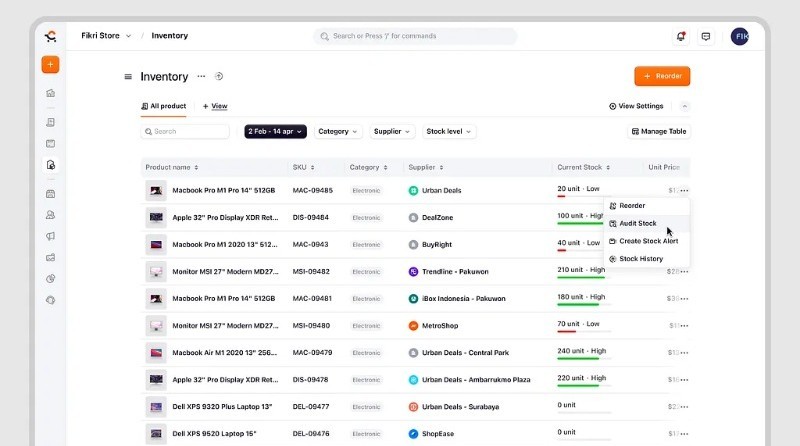Focus the table Search field
The image size is (800, 446).
tap(185, 132)
